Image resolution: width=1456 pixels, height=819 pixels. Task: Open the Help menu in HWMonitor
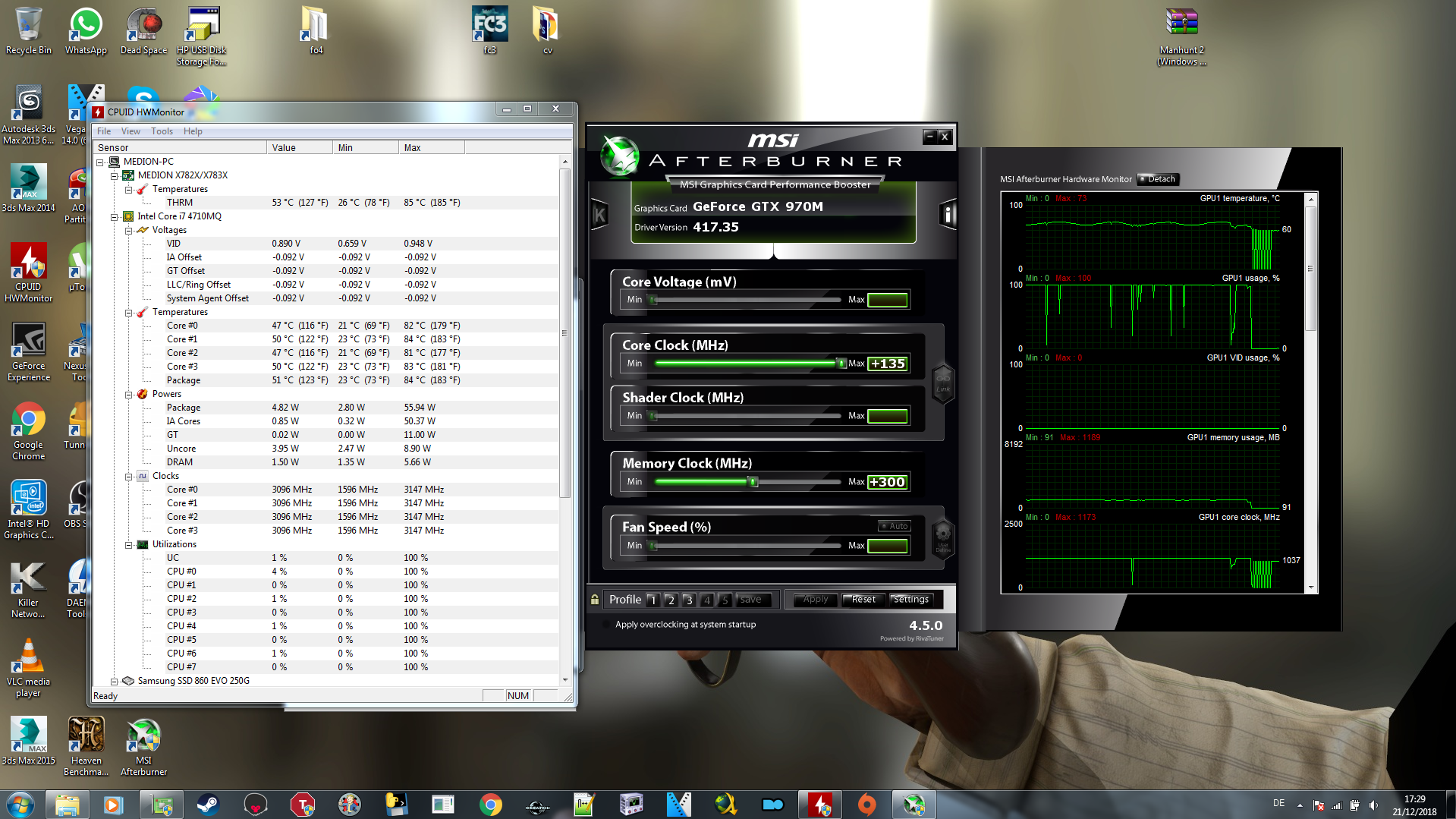coord(193,131)
